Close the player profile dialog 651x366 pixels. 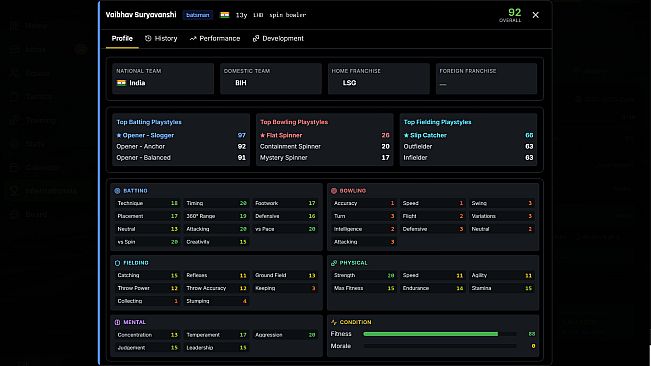point(536,15)
